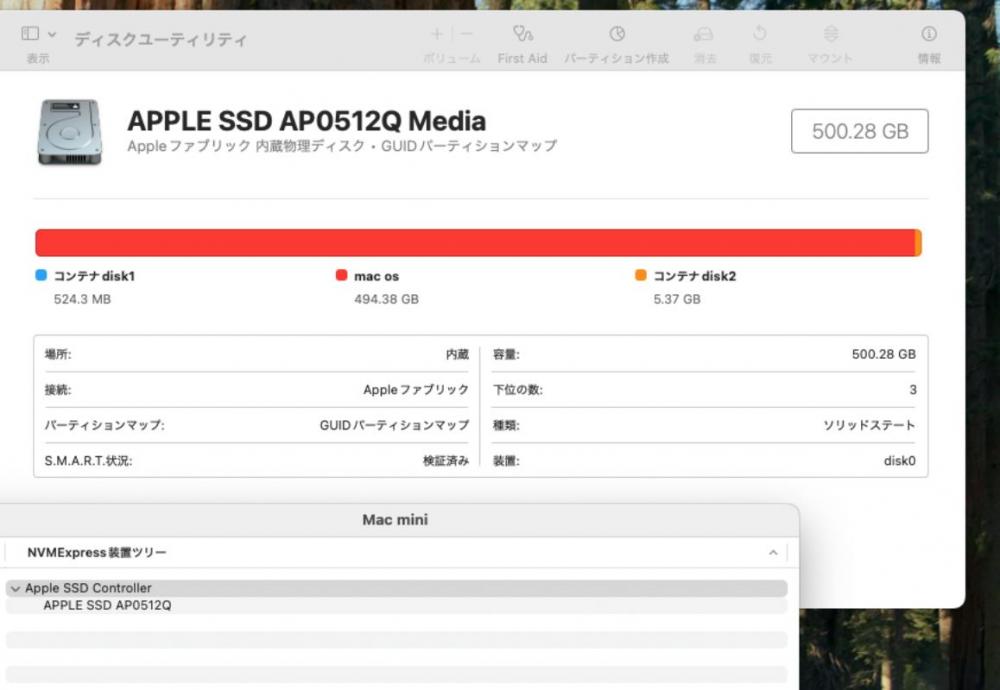Click the 接続 row value Appleファブリック
The image size is (1000, 690).
416,390
